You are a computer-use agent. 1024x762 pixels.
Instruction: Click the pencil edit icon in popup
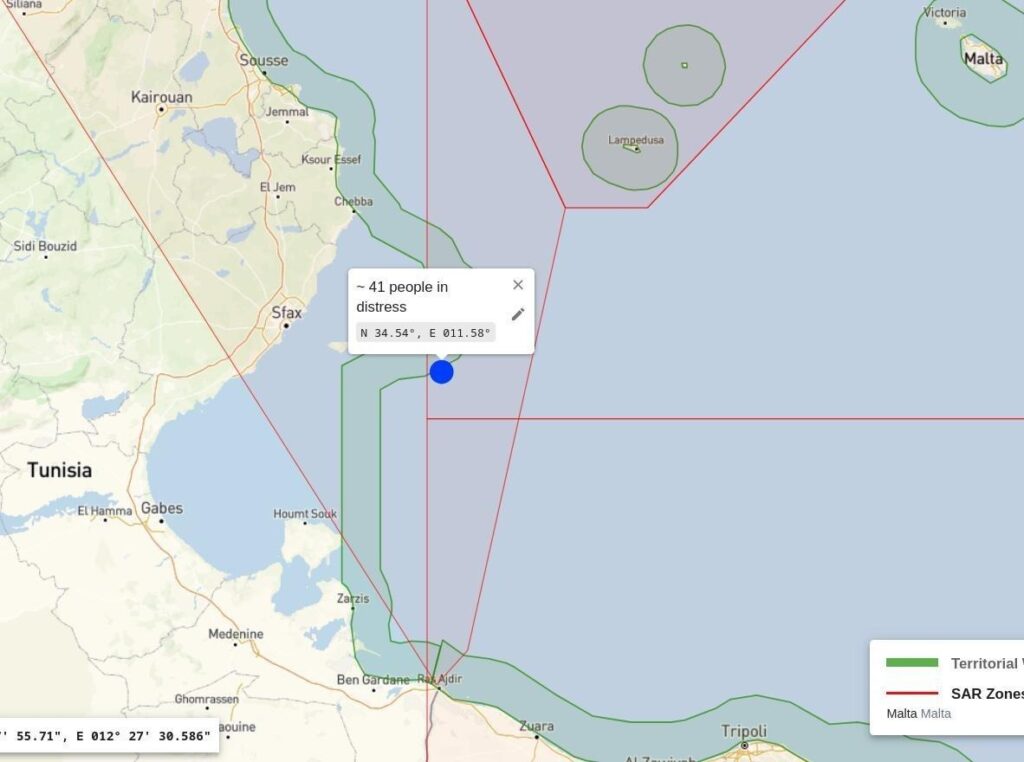tap(518, 314)
